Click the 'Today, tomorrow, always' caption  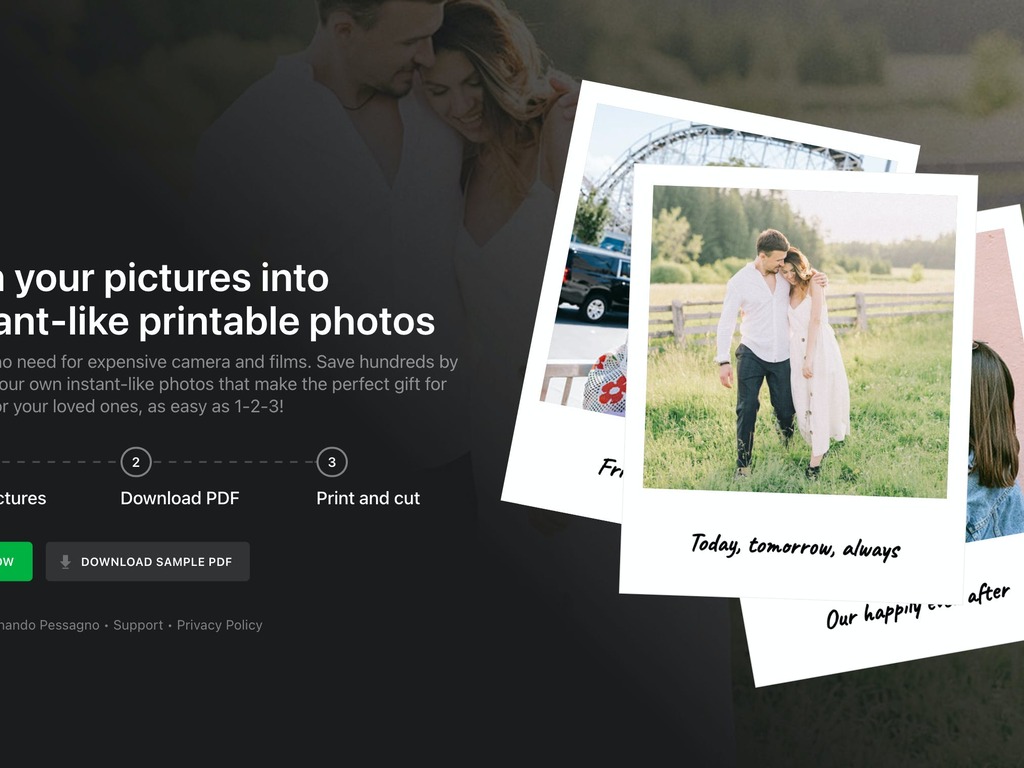coord(795,546)
